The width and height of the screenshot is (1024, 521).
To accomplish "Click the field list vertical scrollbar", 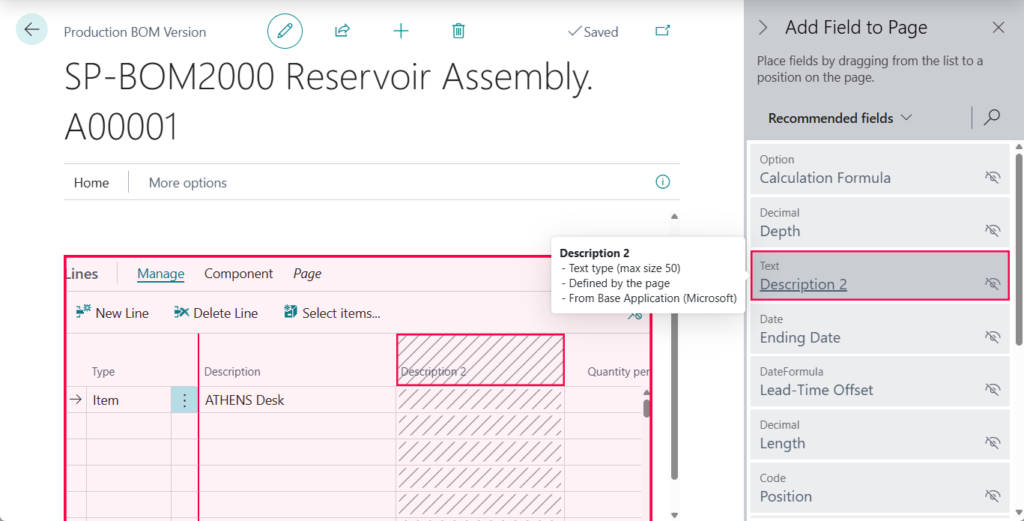I will click(x=1018, y=250).
